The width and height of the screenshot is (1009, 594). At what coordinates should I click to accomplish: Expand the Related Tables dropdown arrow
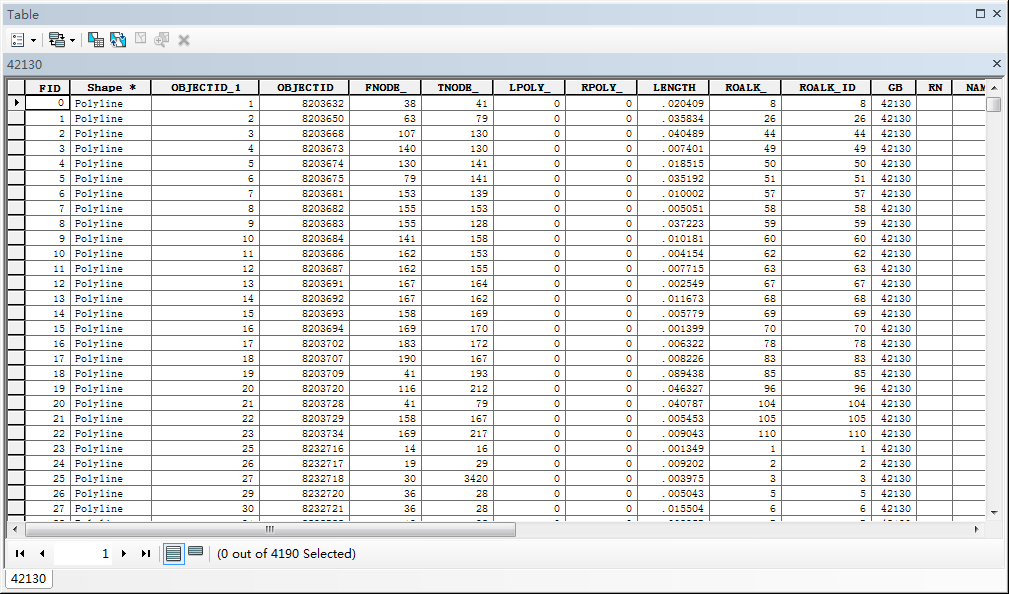[72, 41]
